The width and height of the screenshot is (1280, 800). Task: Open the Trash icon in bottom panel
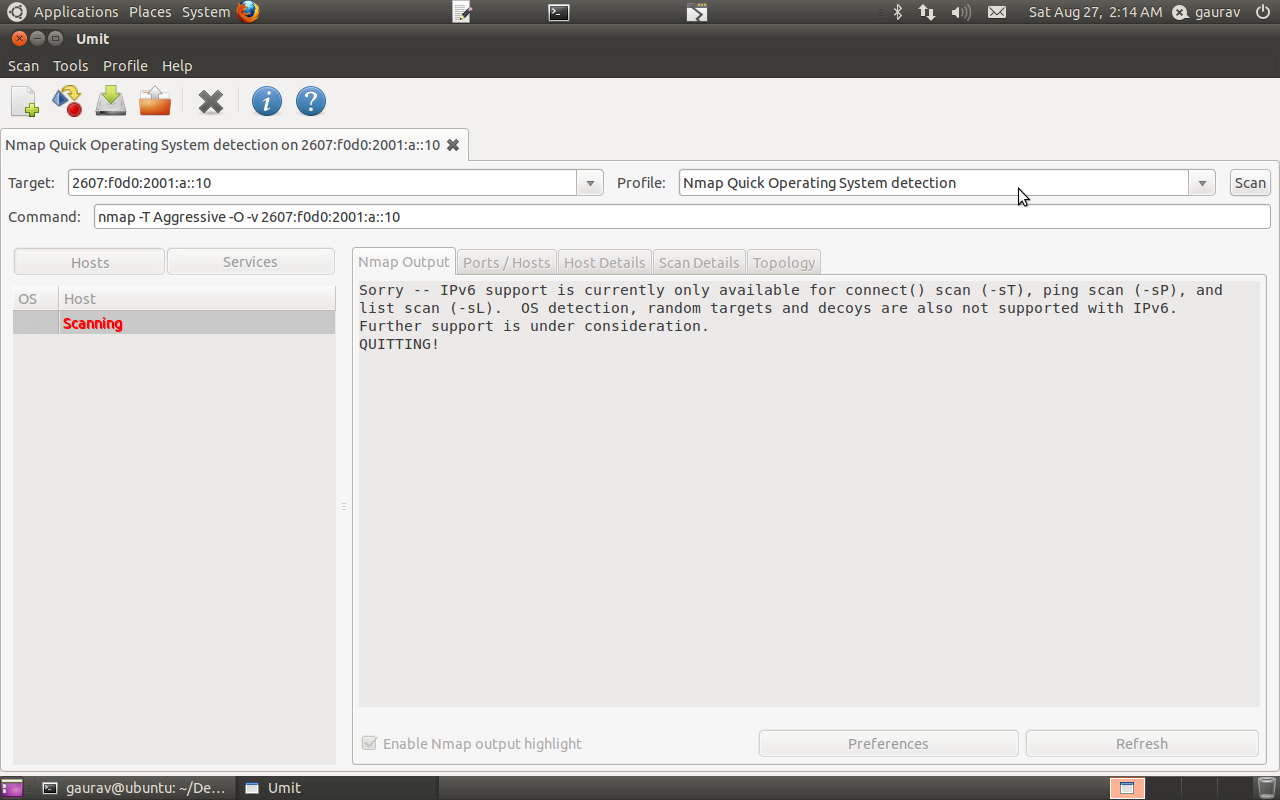[x=1267, y=787]
